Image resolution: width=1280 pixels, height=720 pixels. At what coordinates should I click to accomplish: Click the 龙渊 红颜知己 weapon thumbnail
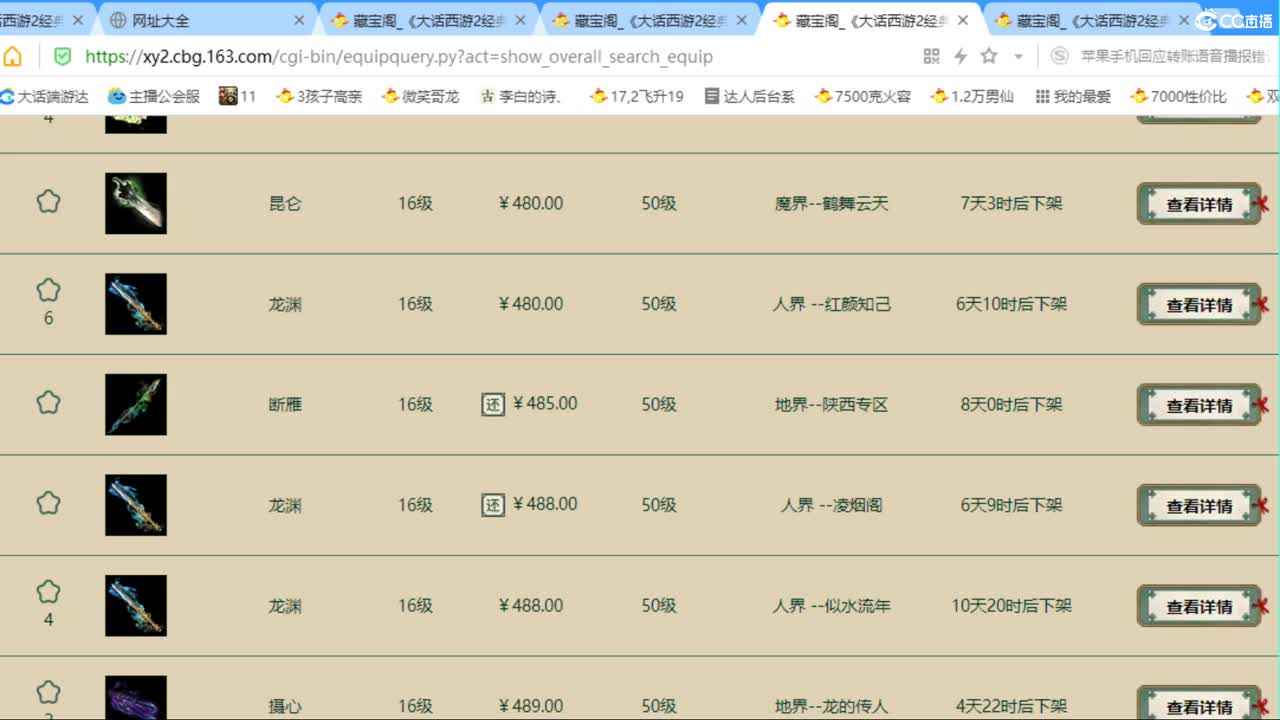(136, 304)
